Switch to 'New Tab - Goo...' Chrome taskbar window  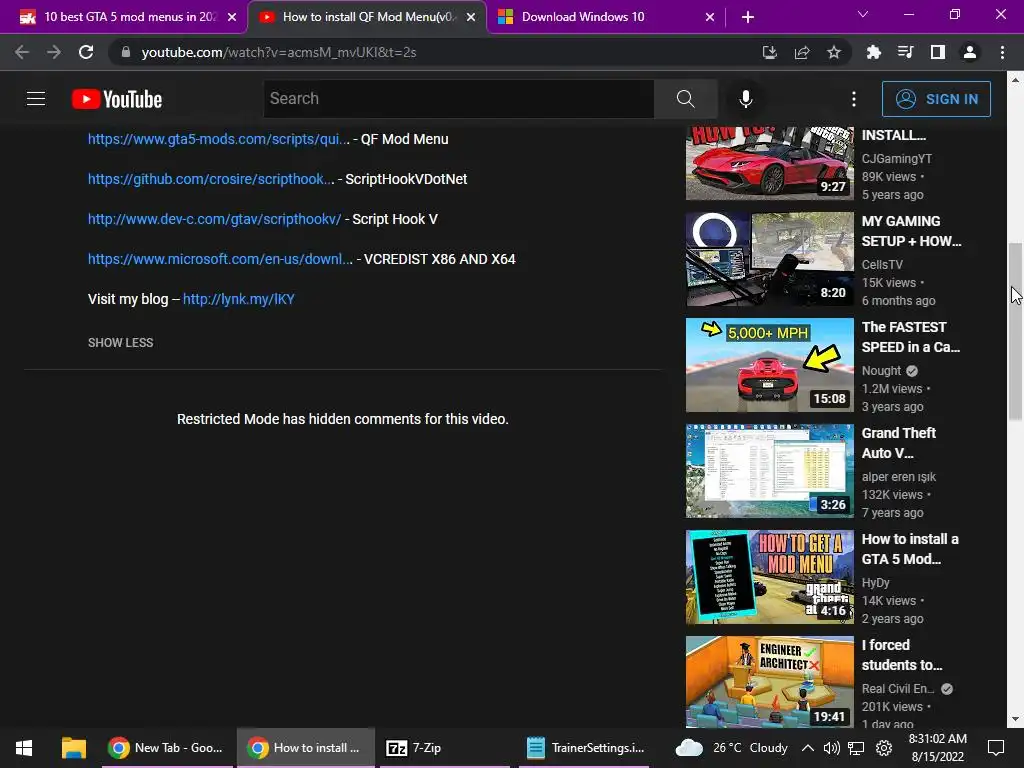tap(168, 748)
